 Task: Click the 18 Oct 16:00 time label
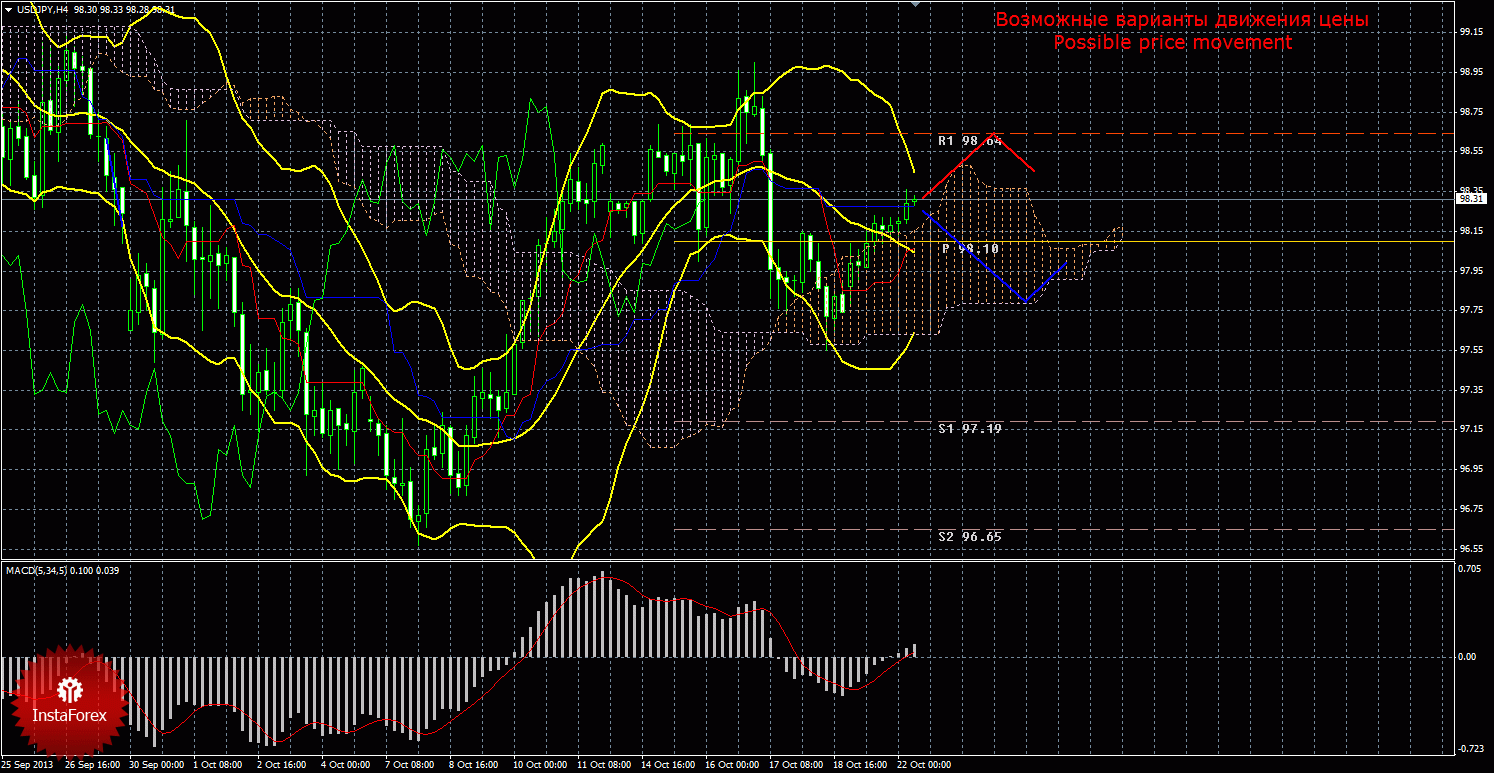pyautogui.click(x=860, y=765)
